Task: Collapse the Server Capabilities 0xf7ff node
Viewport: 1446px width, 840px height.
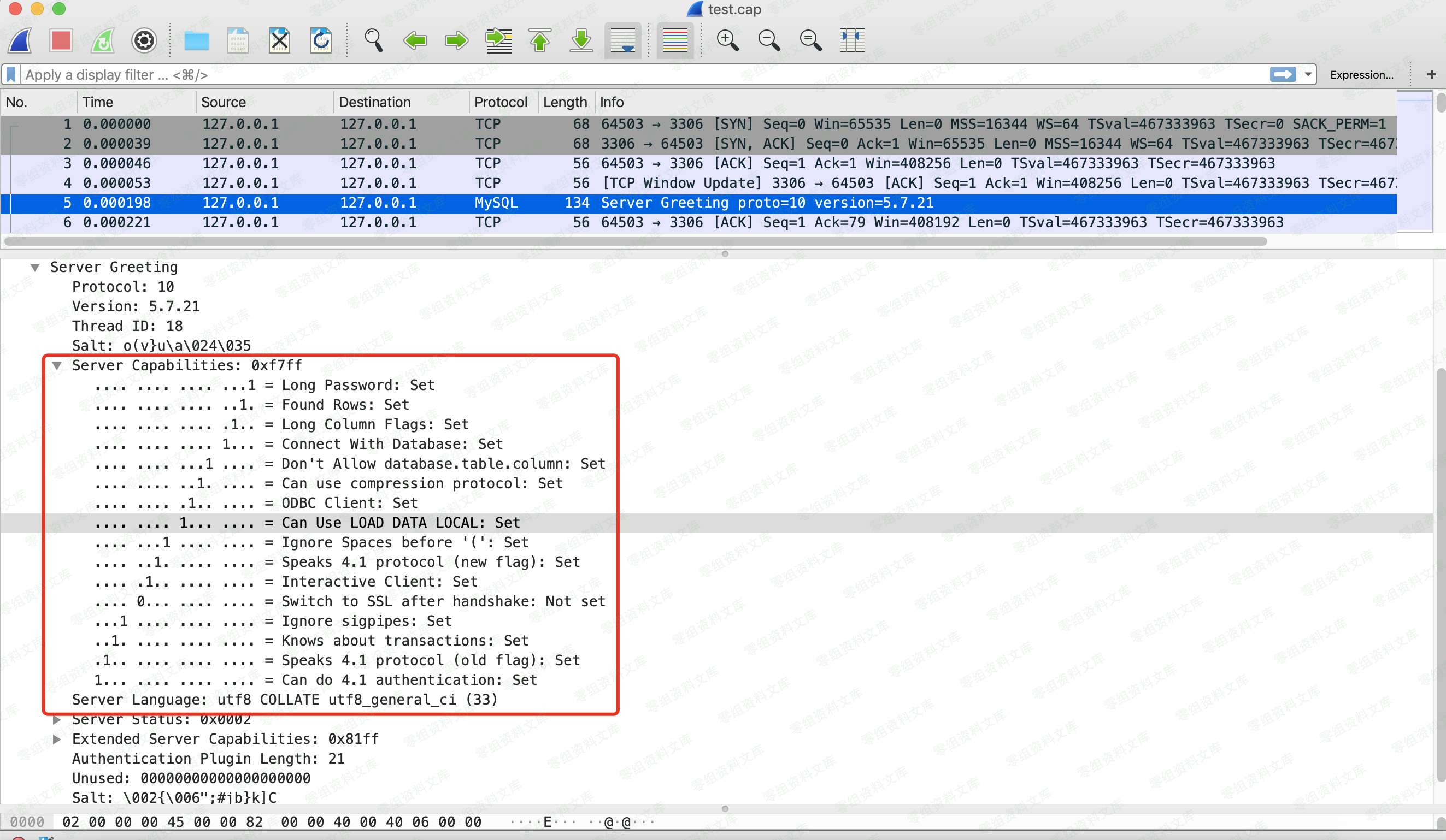Action: 57,365
